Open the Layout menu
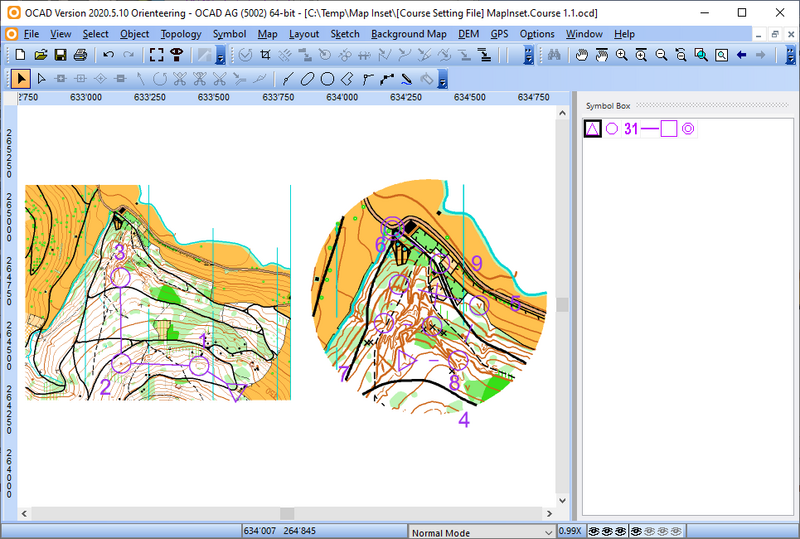Image resolution: width=800 pixels, height=539 pixels. (x=304, y=34)
